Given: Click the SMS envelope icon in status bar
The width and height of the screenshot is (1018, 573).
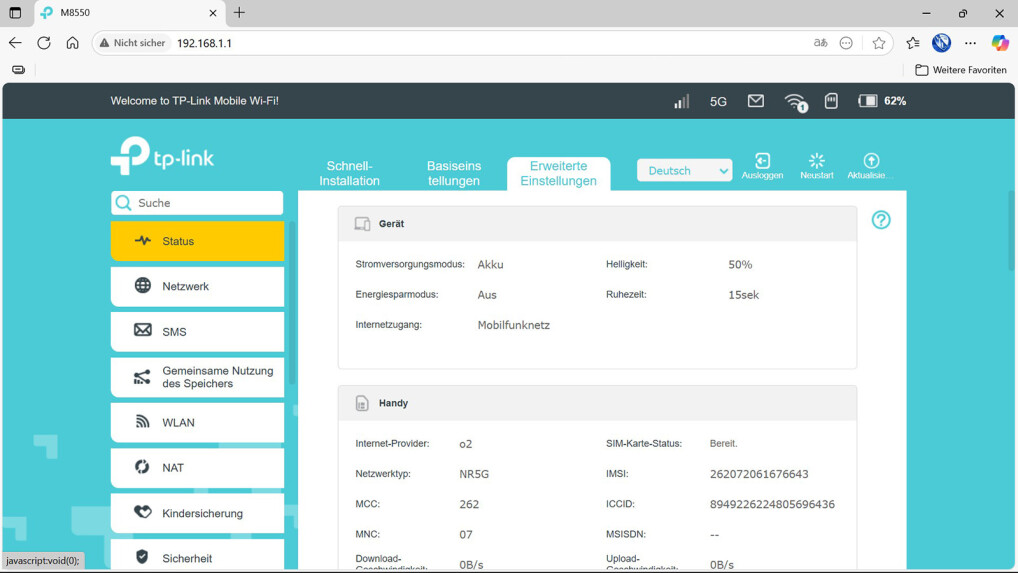Looking at the screenshot, I should click(x=756, y=101).
